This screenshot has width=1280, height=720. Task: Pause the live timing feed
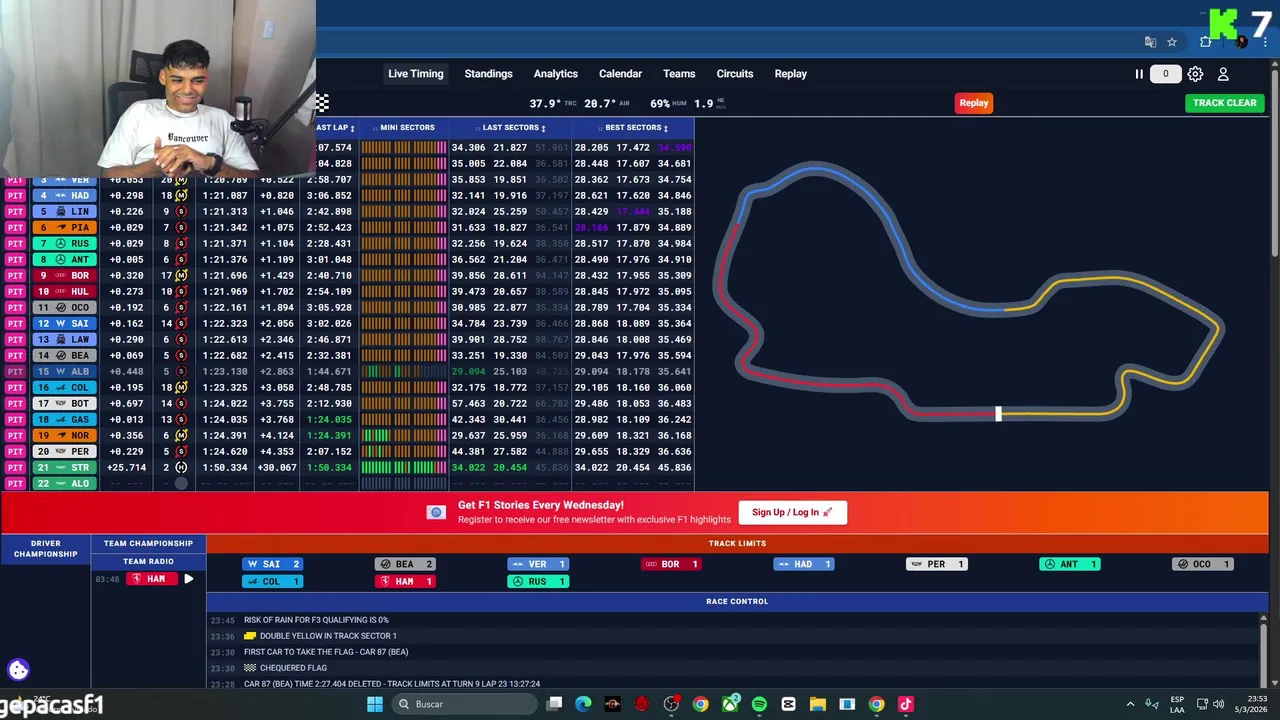[x=1138, y=74]
